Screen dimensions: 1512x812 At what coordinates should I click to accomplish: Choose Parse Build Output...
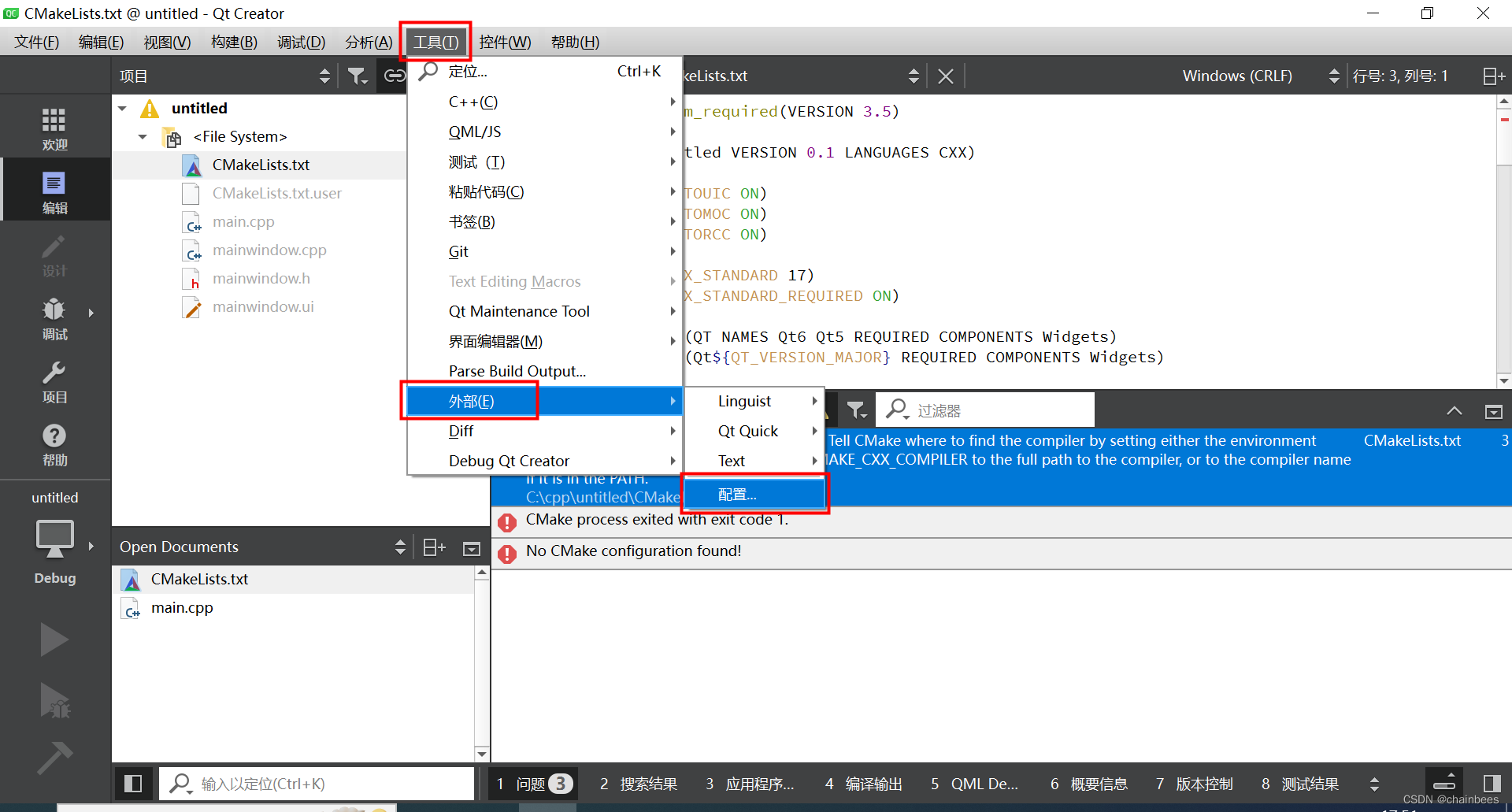[x=543, y=371]
